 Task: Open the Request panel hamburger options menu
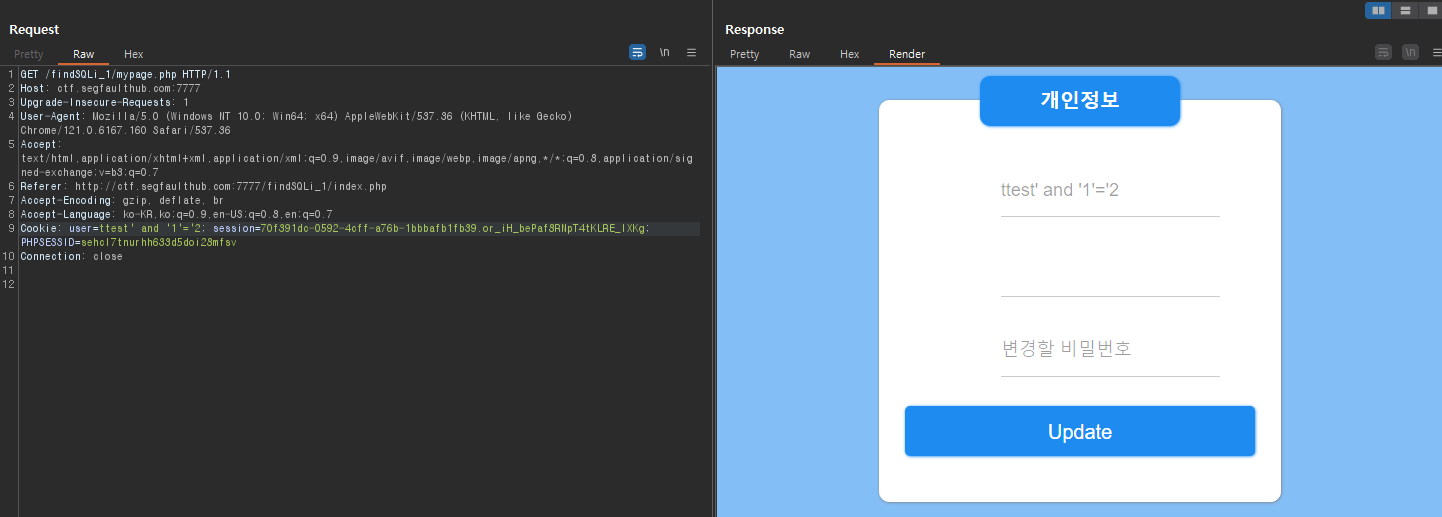click(691, 52)
